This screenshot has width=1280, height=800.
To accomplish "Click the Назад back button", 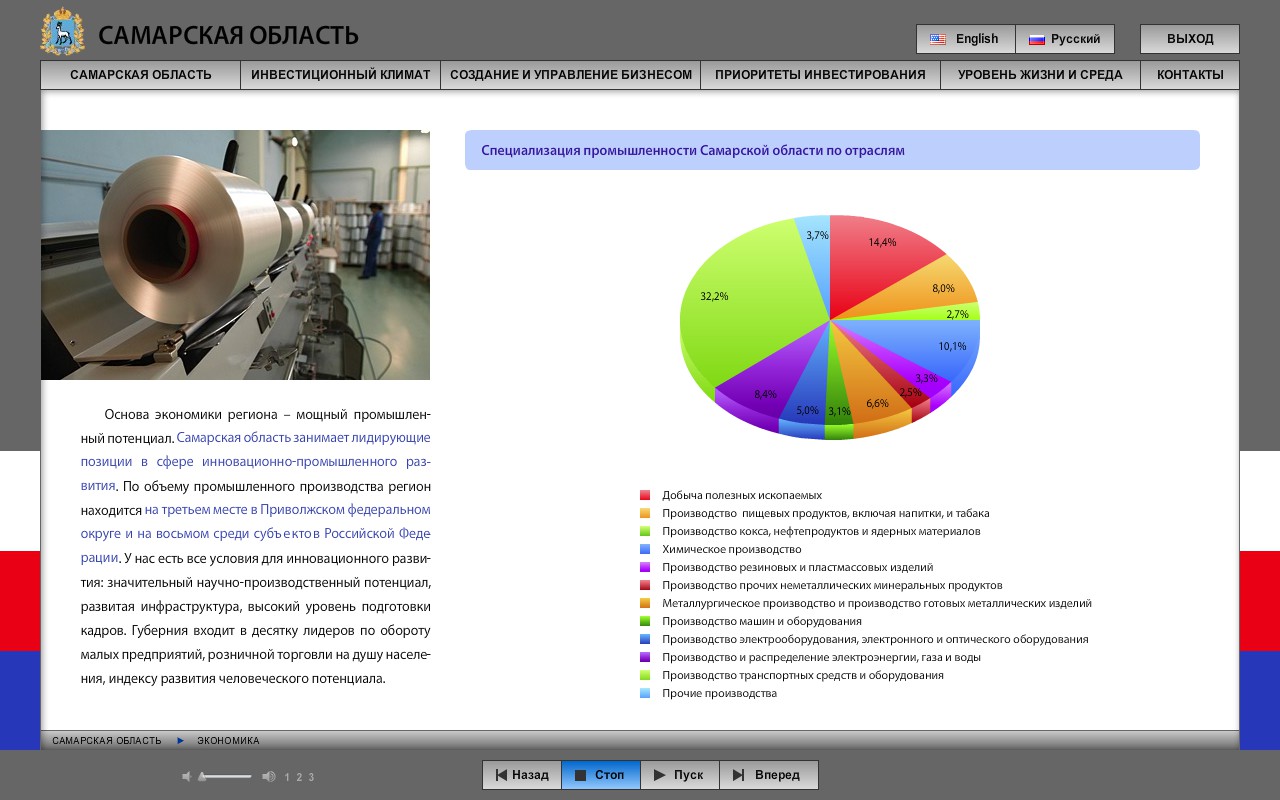I will 522,775.
